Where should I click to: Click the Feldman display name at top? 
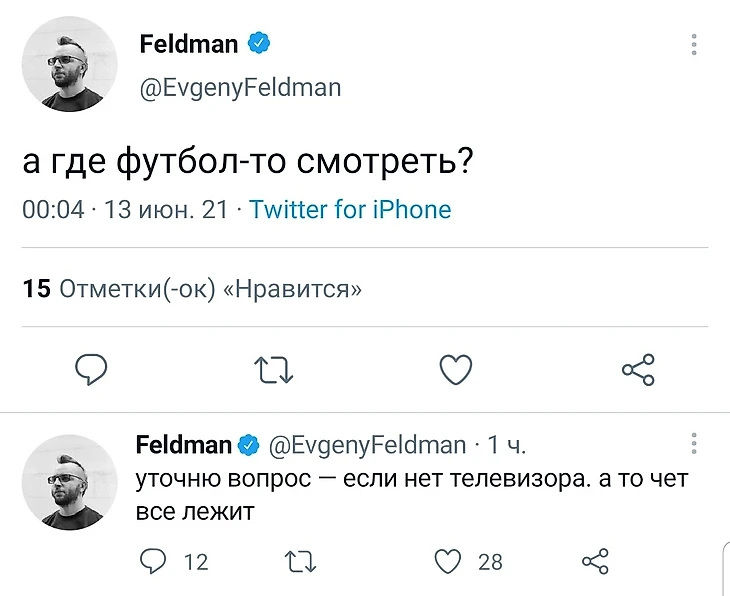tap(188, 44)
